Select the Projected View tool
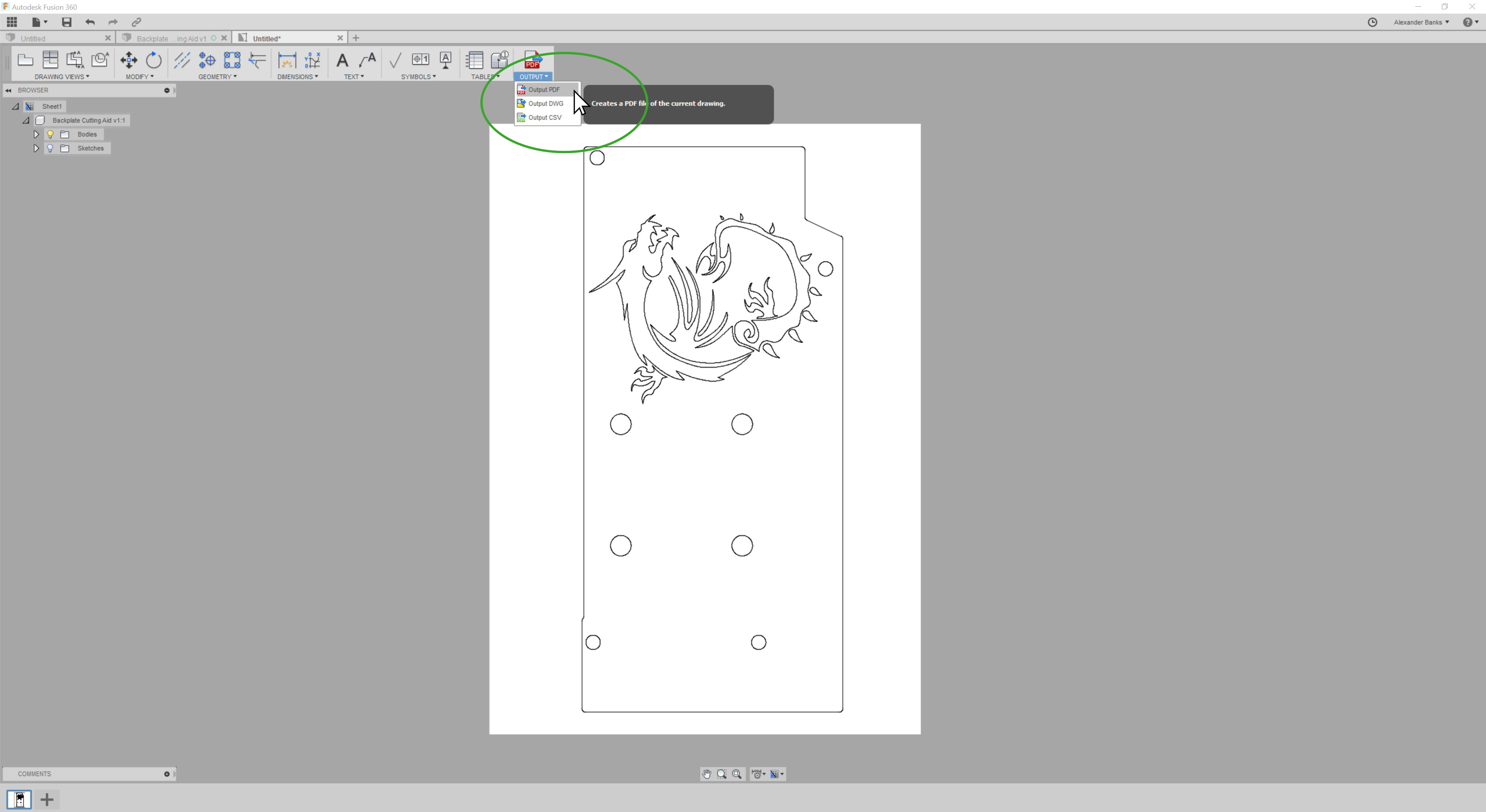The image size is (1486, 812). coord(50,60)
